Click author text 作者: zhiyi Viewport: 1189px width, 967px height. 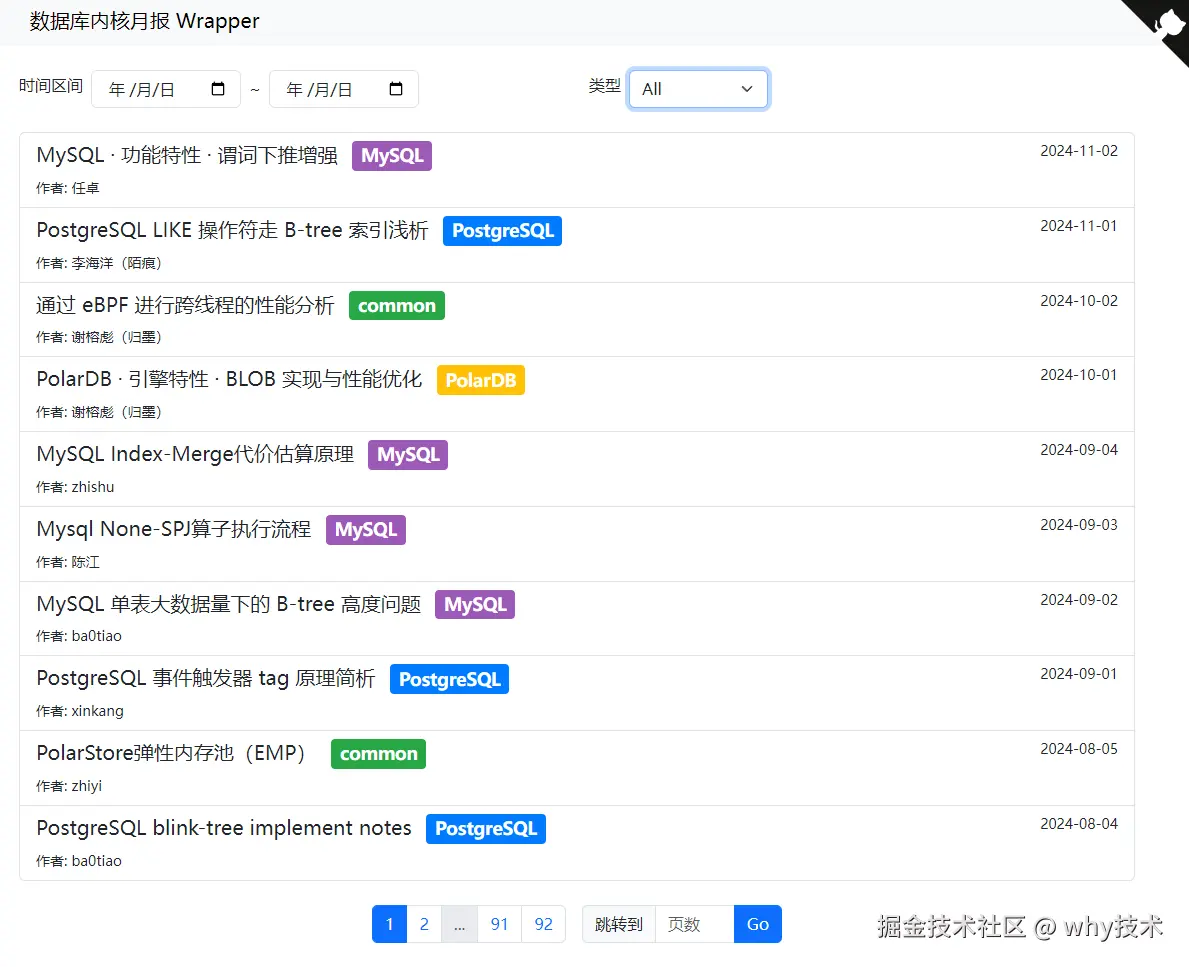click(69, 786)
